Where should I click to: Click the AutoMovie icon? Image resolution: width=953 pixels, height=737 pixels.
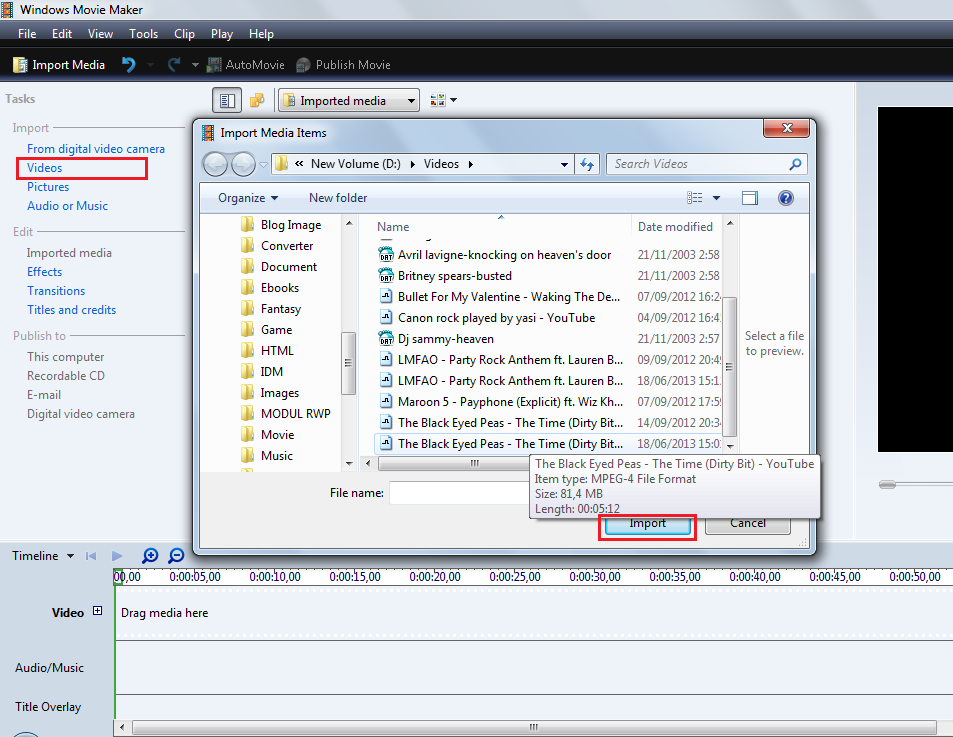click(214, 65)
